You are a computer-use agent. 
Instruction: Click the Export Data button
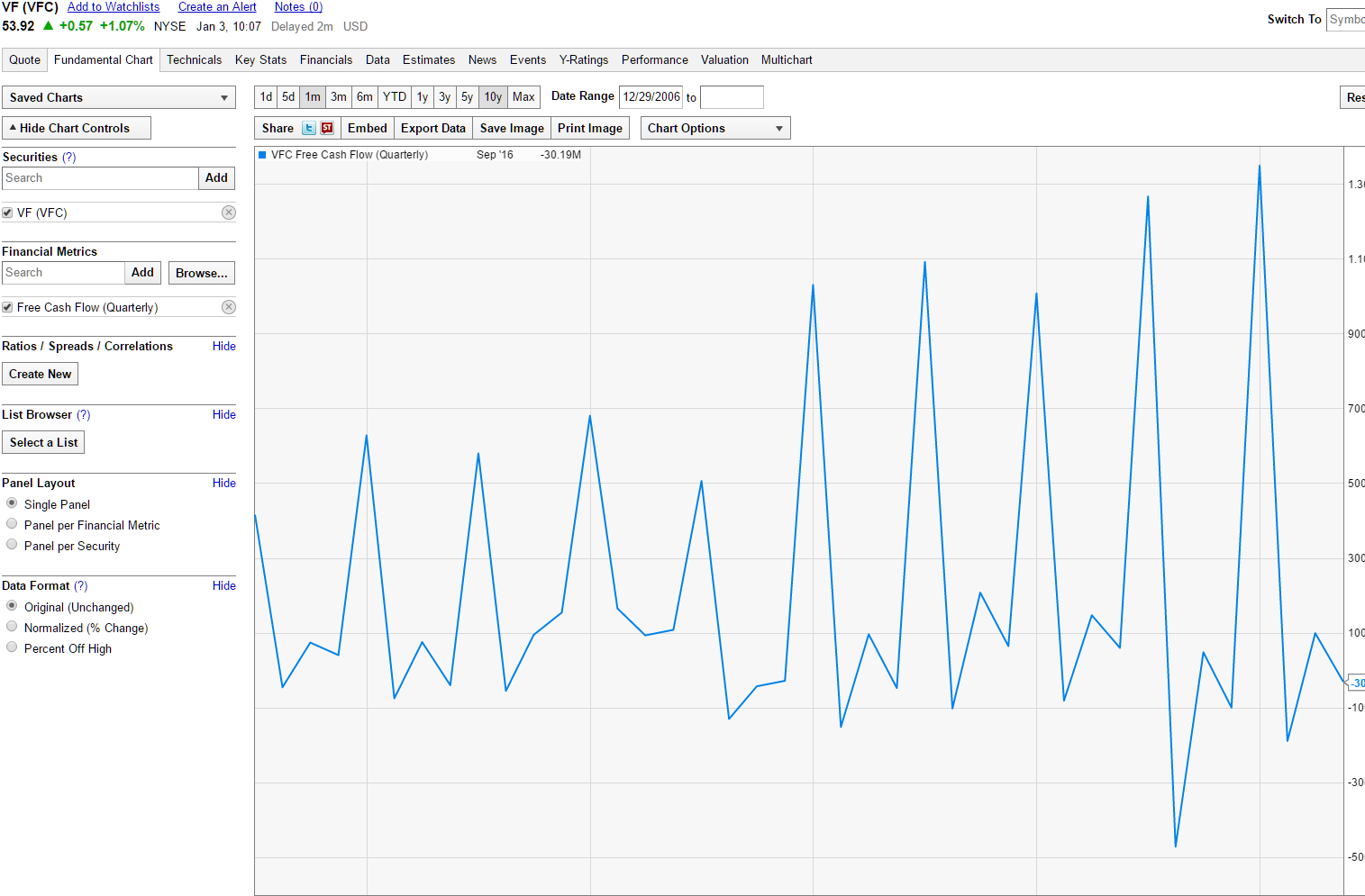[433, 128]
